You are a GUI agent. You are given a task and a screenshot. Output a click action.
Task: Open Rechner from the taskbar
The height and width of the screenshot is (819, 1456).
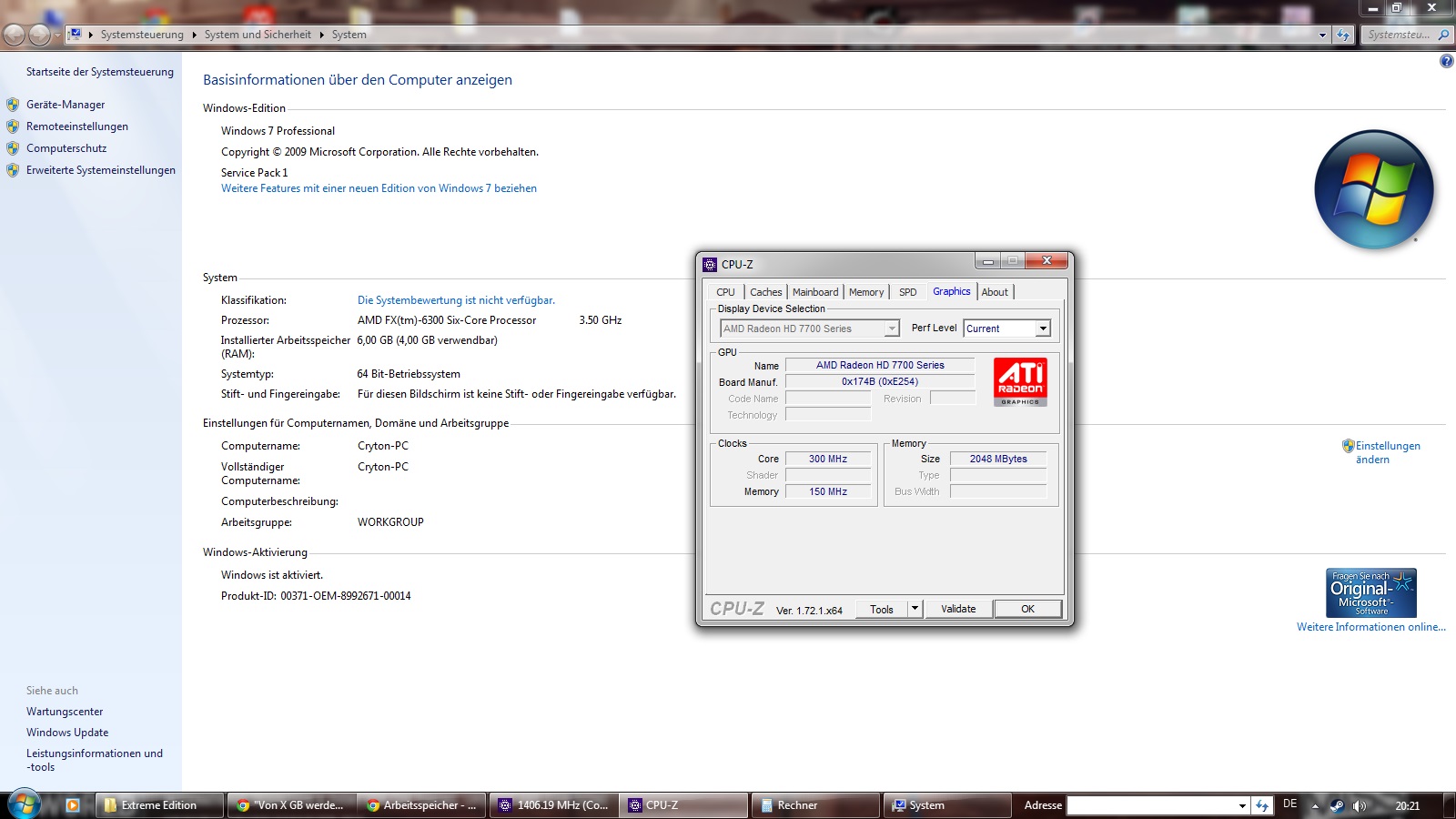[815, 805]
